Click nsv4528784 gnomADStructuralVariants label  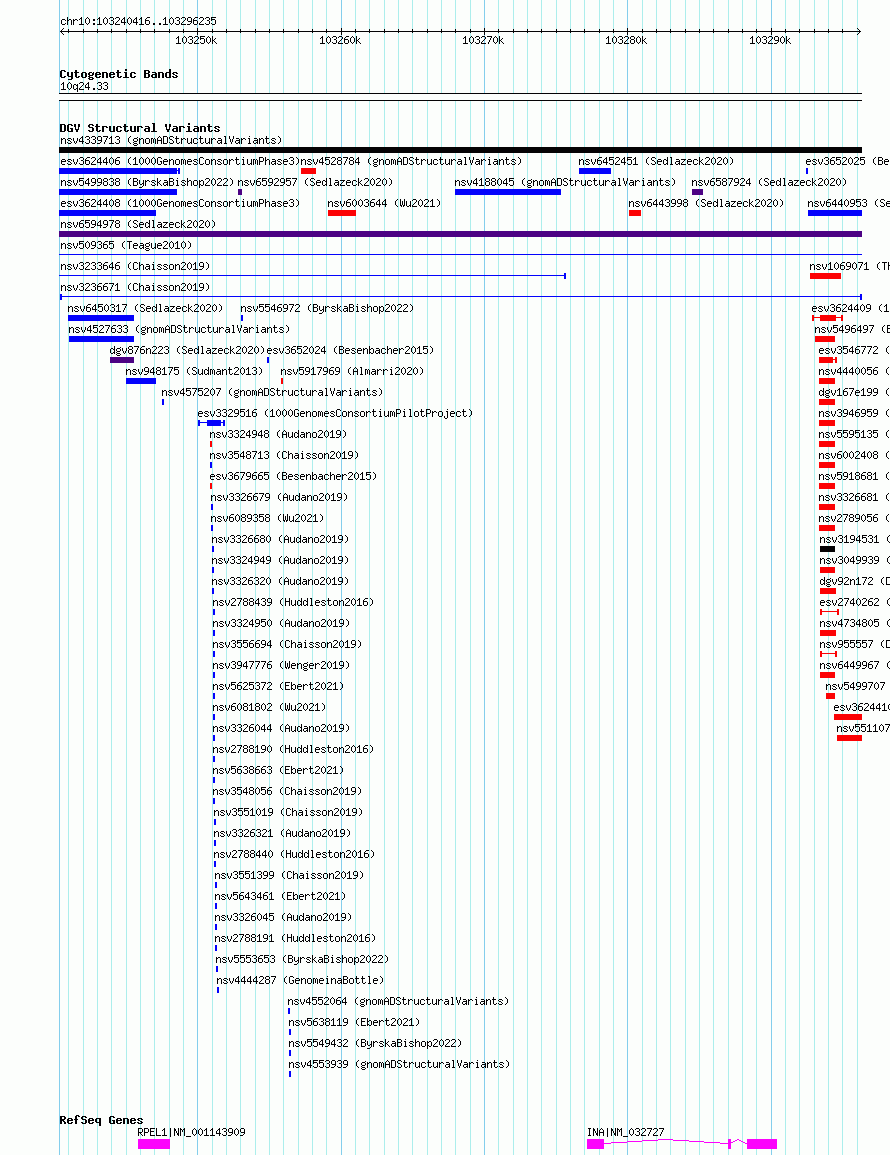(x=411, y=161)
